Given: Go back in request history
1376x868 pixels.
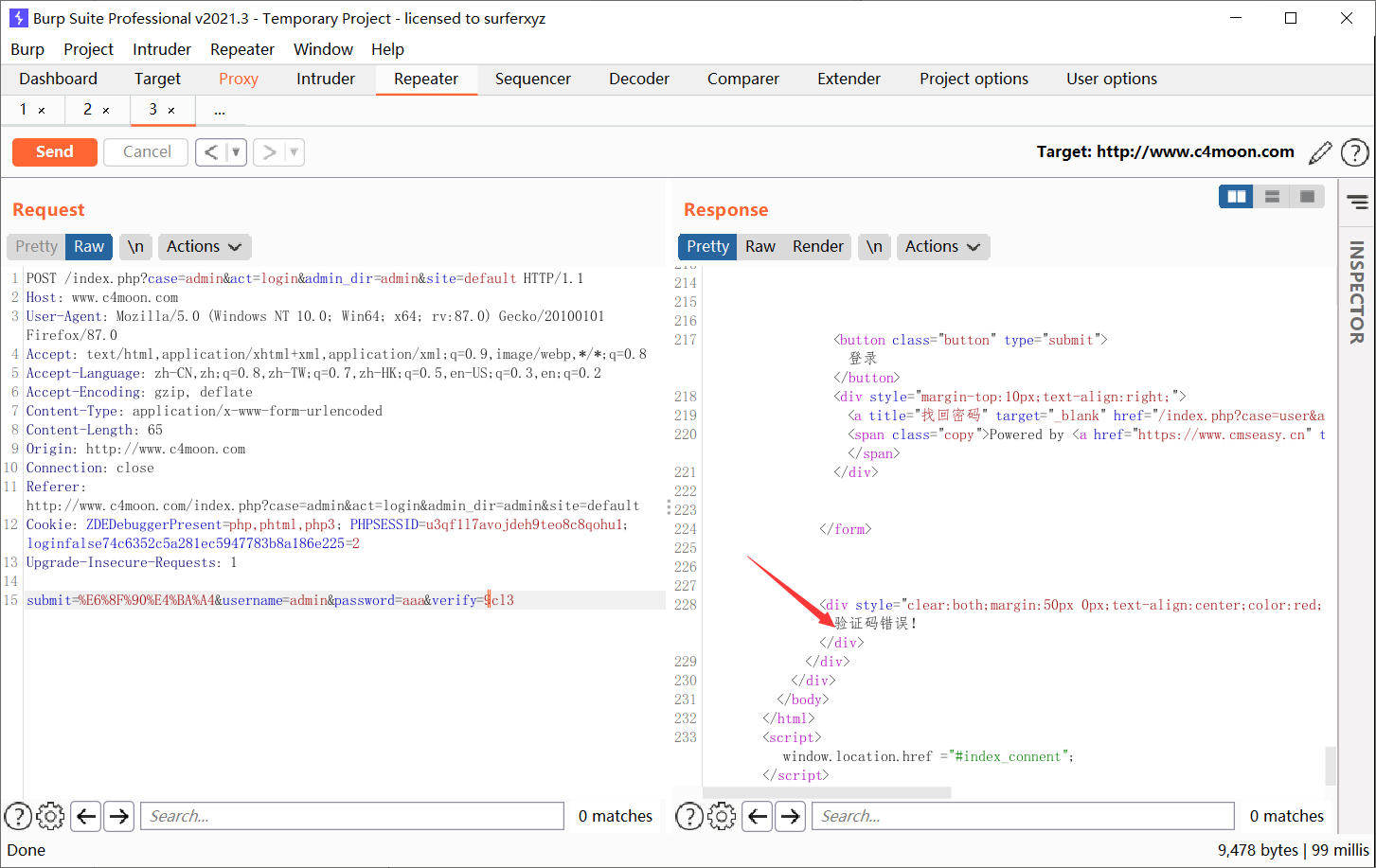Looking at the screenshot, I should (211, 152).
